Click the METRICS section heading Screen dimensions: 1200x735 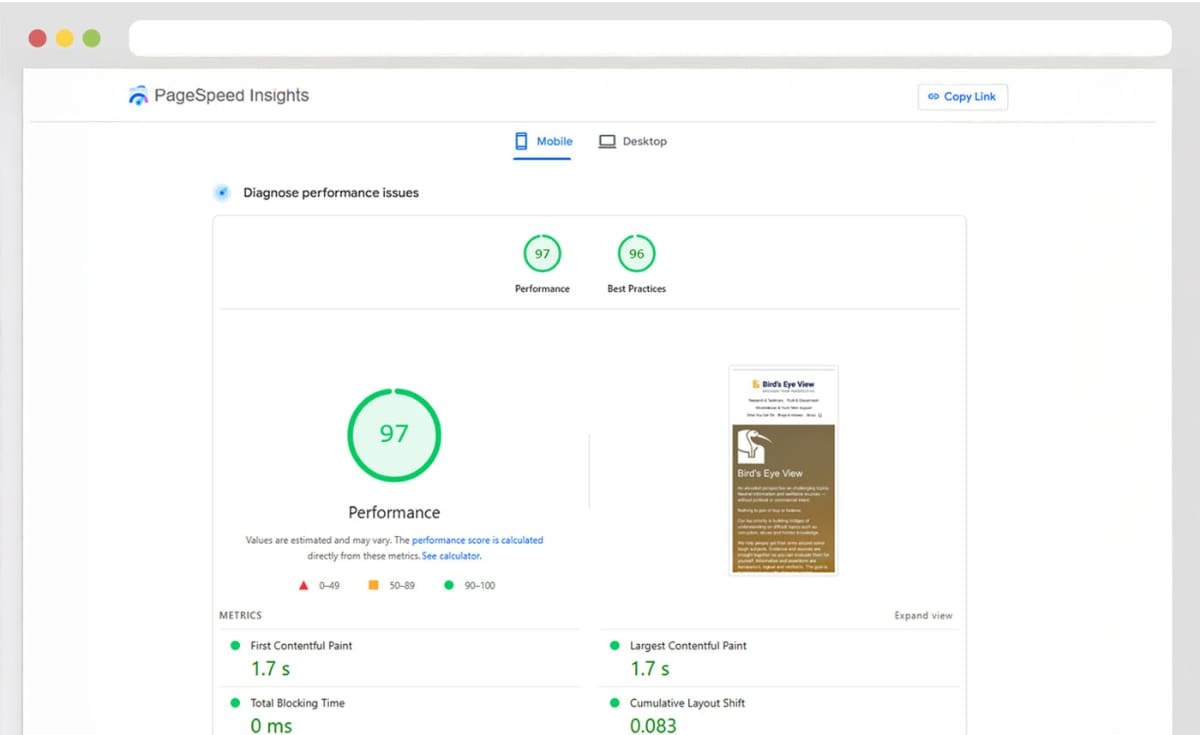[x=240, y=616]
